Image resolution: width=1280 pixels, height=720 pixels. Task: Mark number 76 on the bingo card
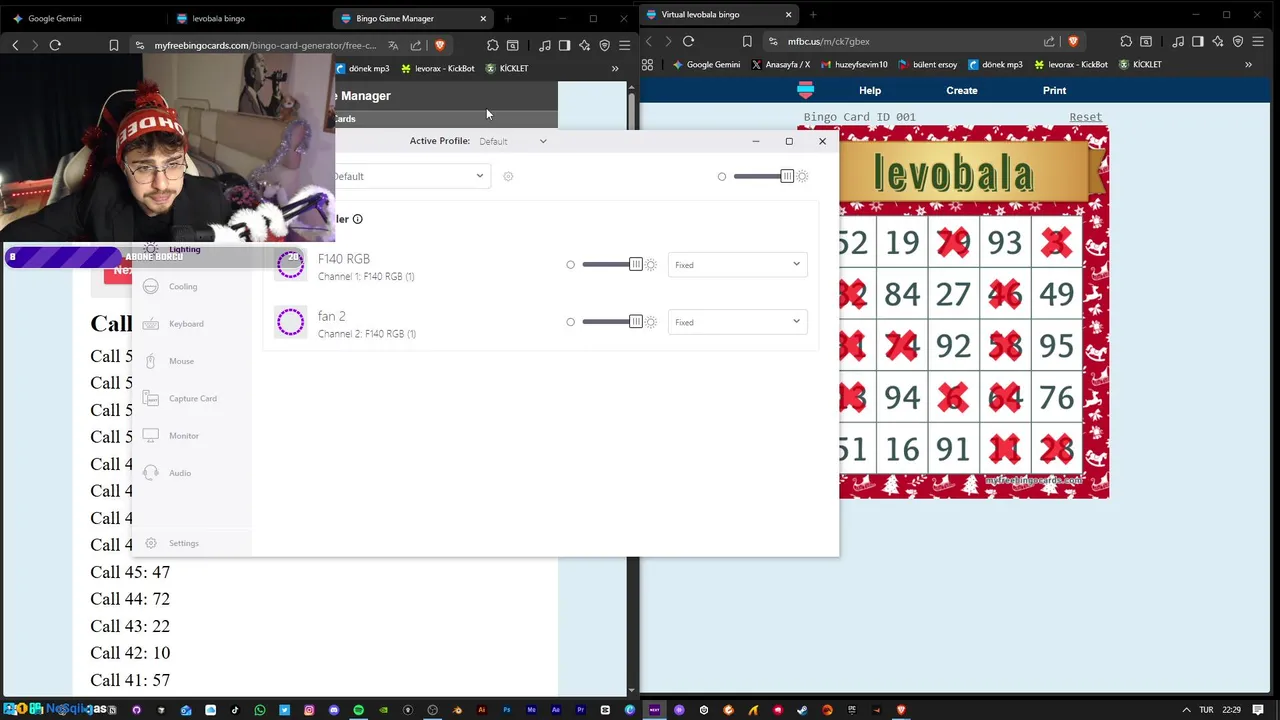(1056, 398)
